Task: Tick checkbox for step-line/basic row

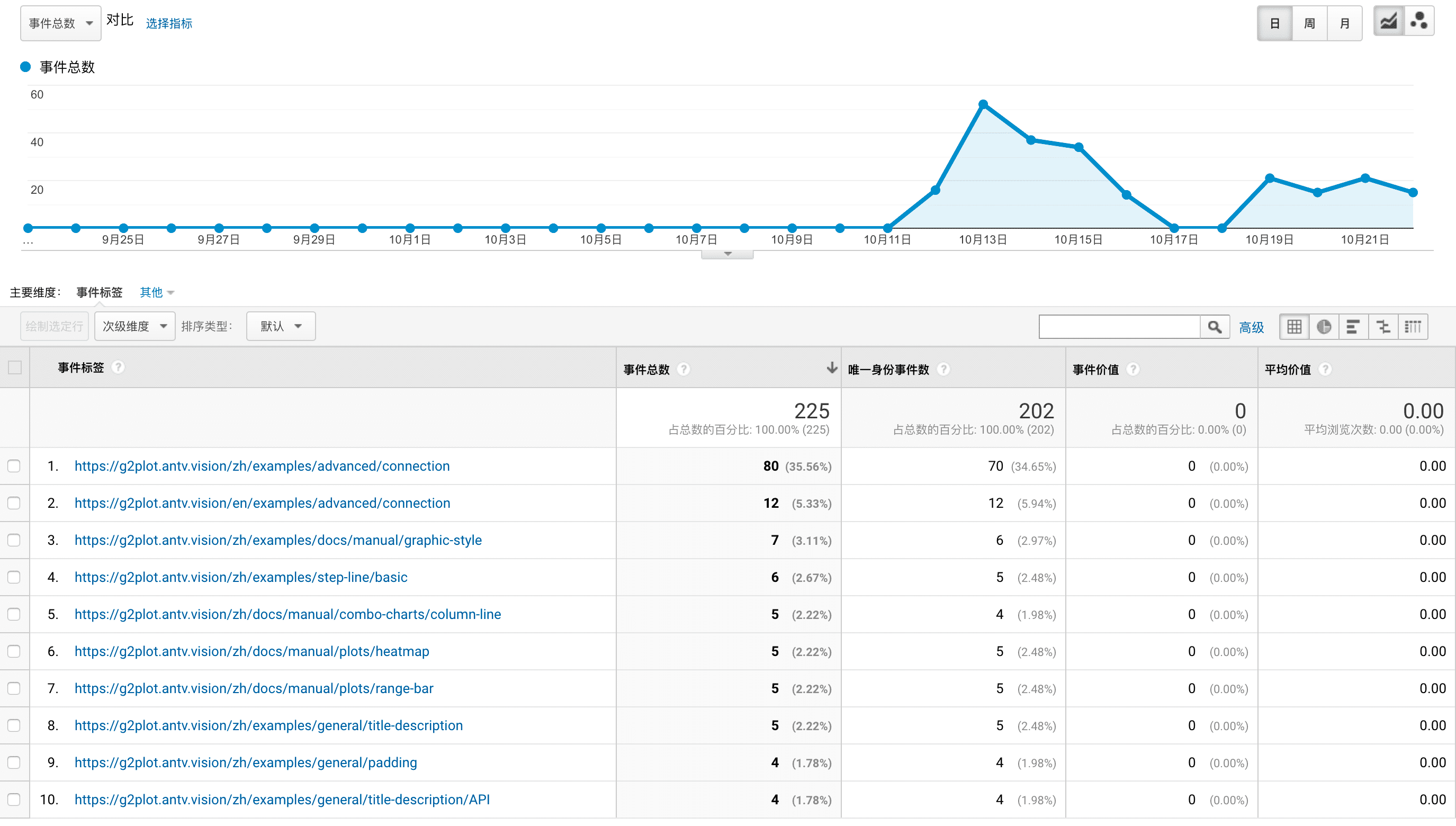Action: click(14, 578)
